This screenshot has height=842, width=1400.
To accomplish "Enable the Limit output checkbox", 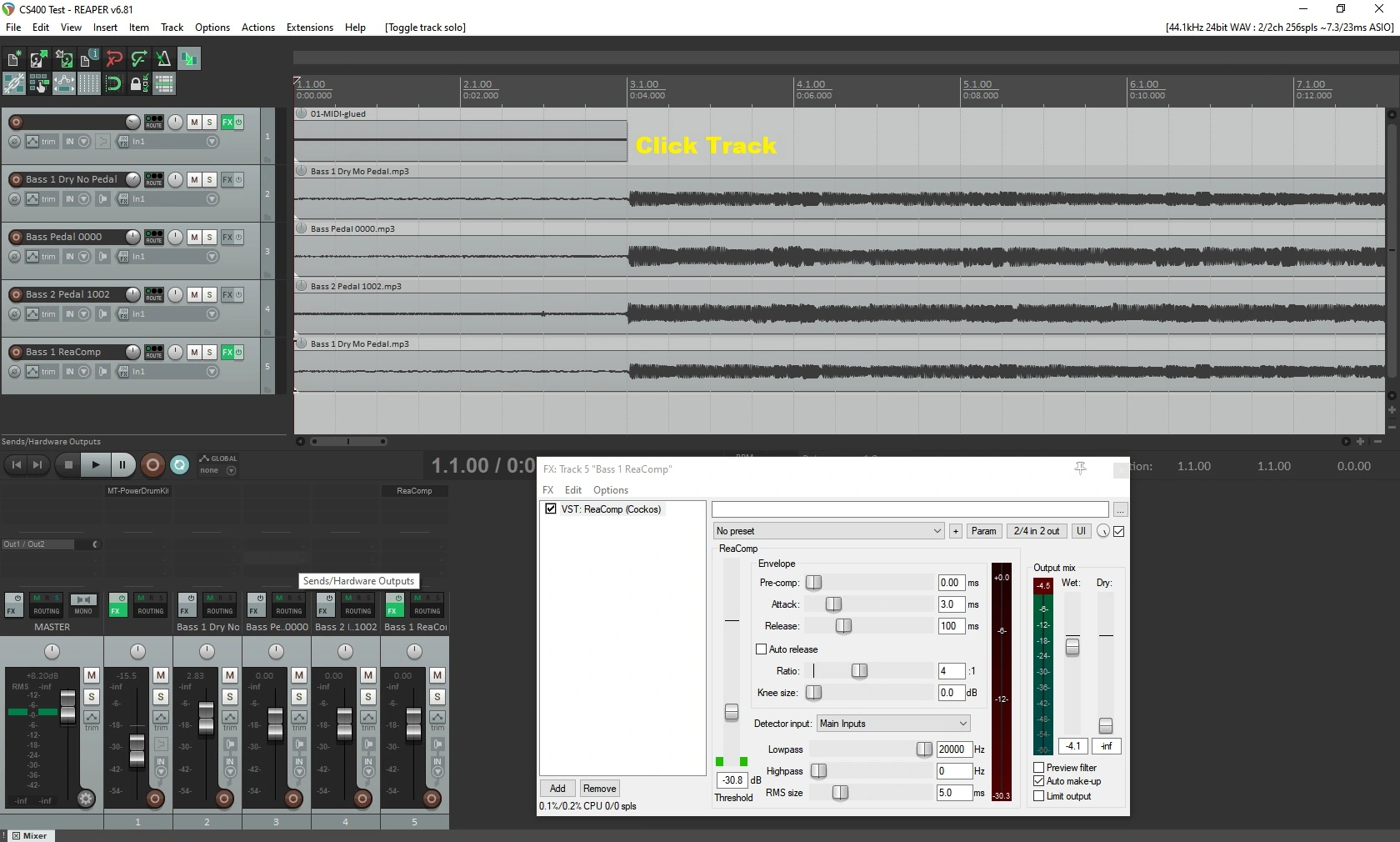I will (x=1039, y=796).
